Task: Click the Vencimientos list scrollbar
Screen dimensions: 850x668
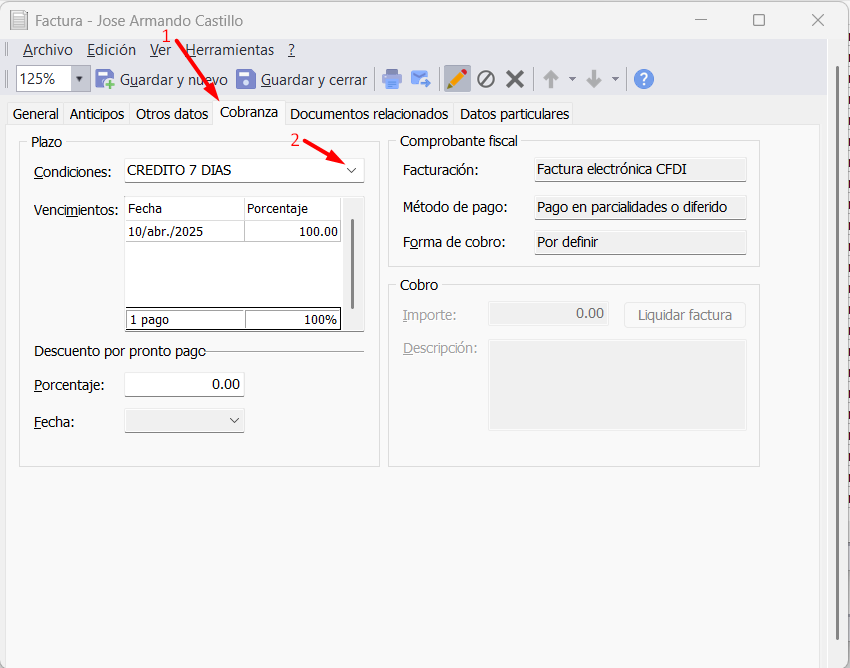Action: (352, 260)
